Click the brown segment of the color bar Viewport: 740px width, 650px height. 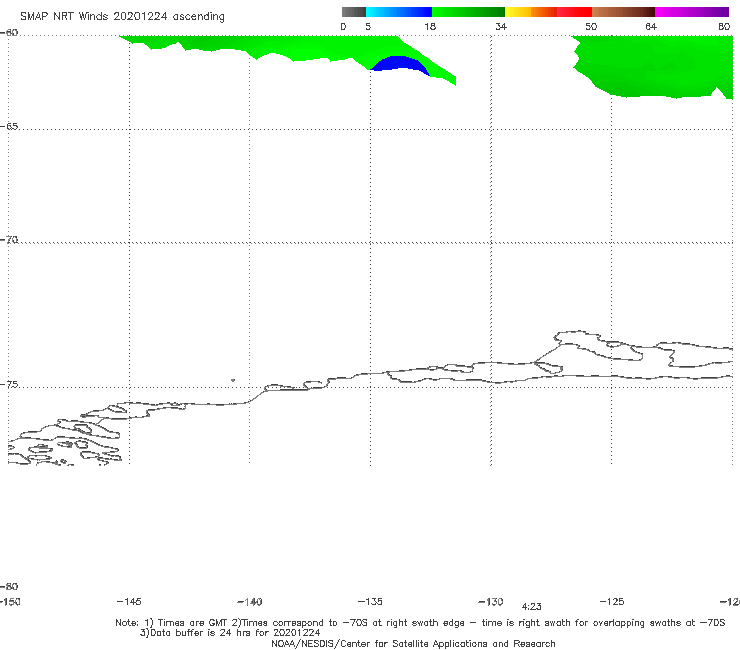click(623, 12)
